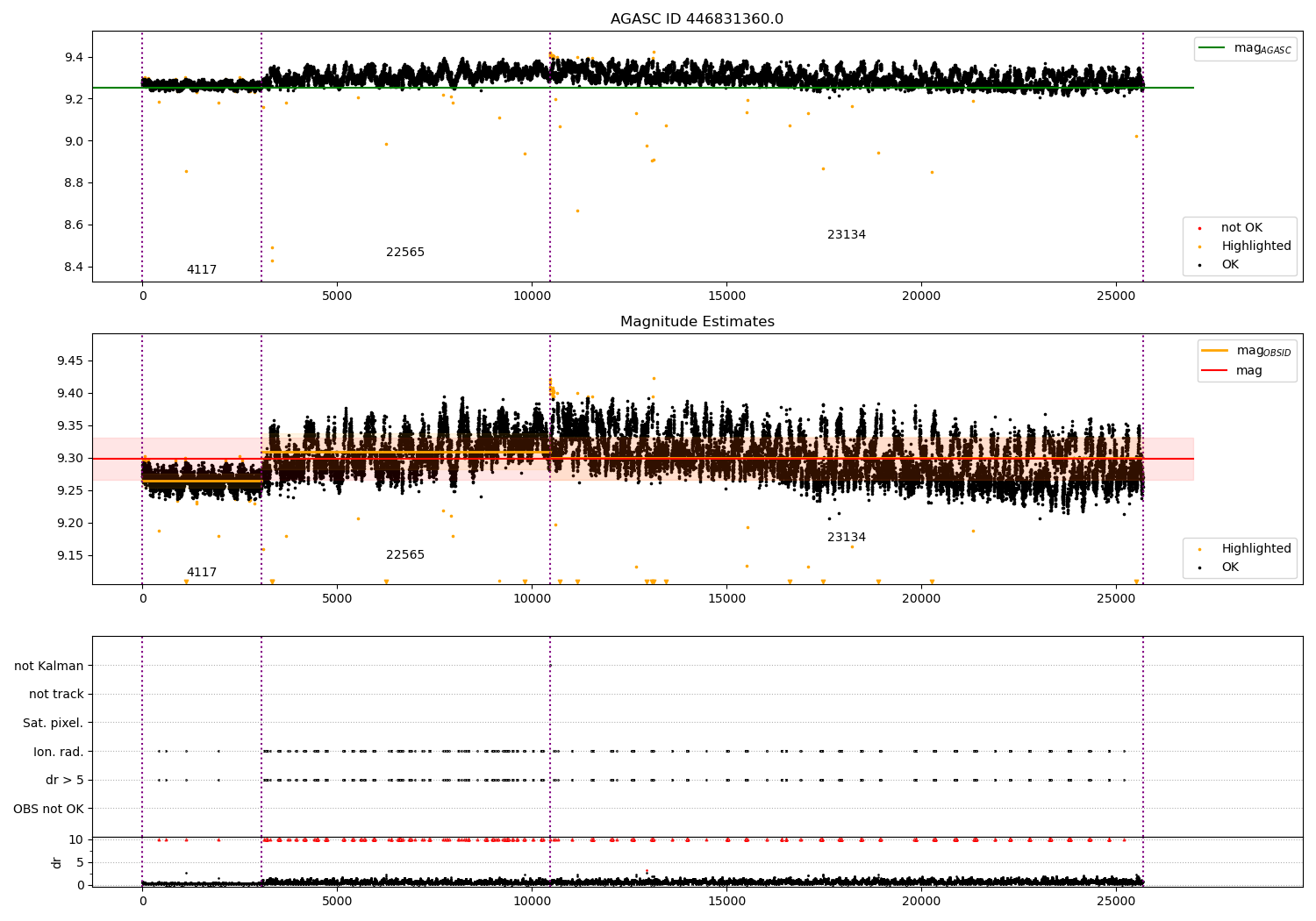
Task: Click the '9.4' y-tick in top plot
Action: point(74,58)
